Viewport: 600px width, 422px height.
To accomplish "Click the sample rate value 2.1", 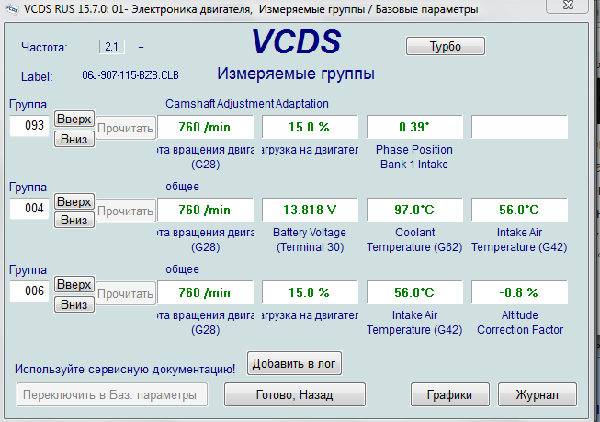I will 112,47.
